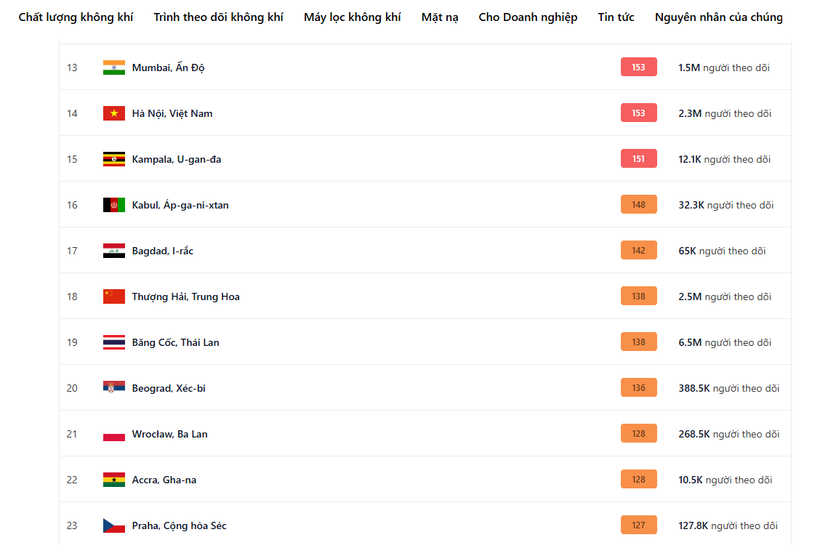Open Trình theo dõi không khí menu
The width and height of the screenshot is (820, 545).
pos(218,17)
